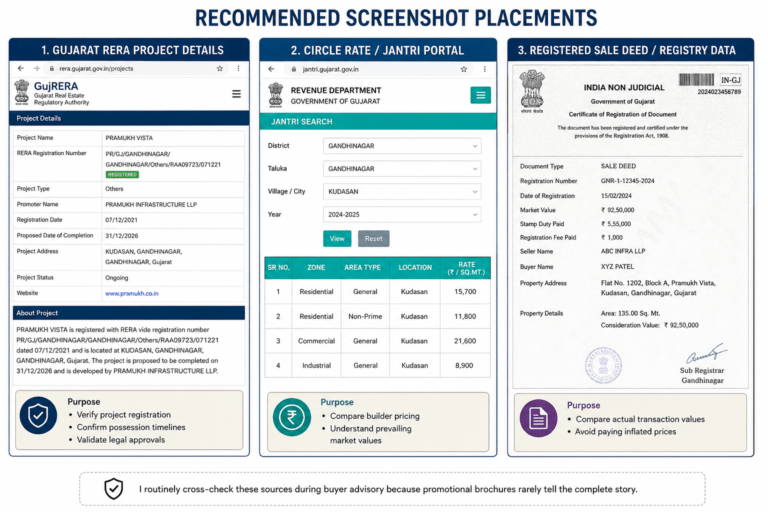This screenshot has width=768, height=512.
Task: Click GujRERA emblem logo
Action: click(x=22, y=93)
